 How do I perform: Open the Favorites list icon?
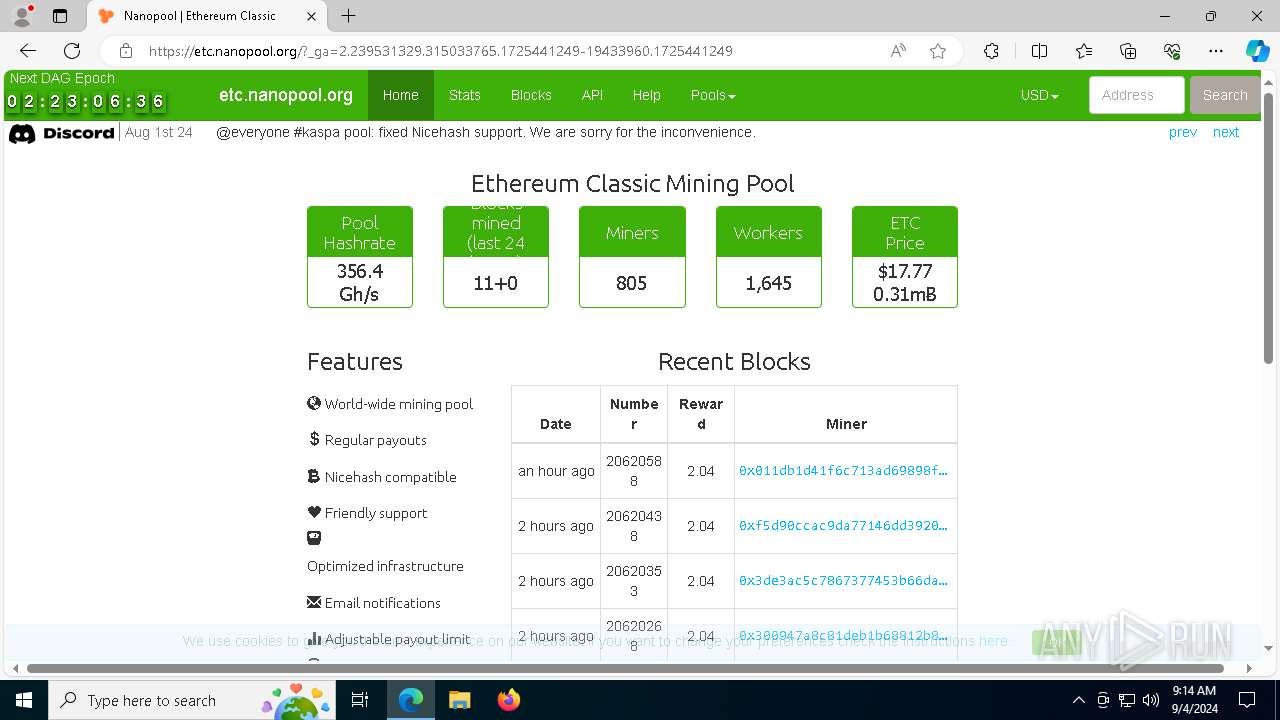1084,51
